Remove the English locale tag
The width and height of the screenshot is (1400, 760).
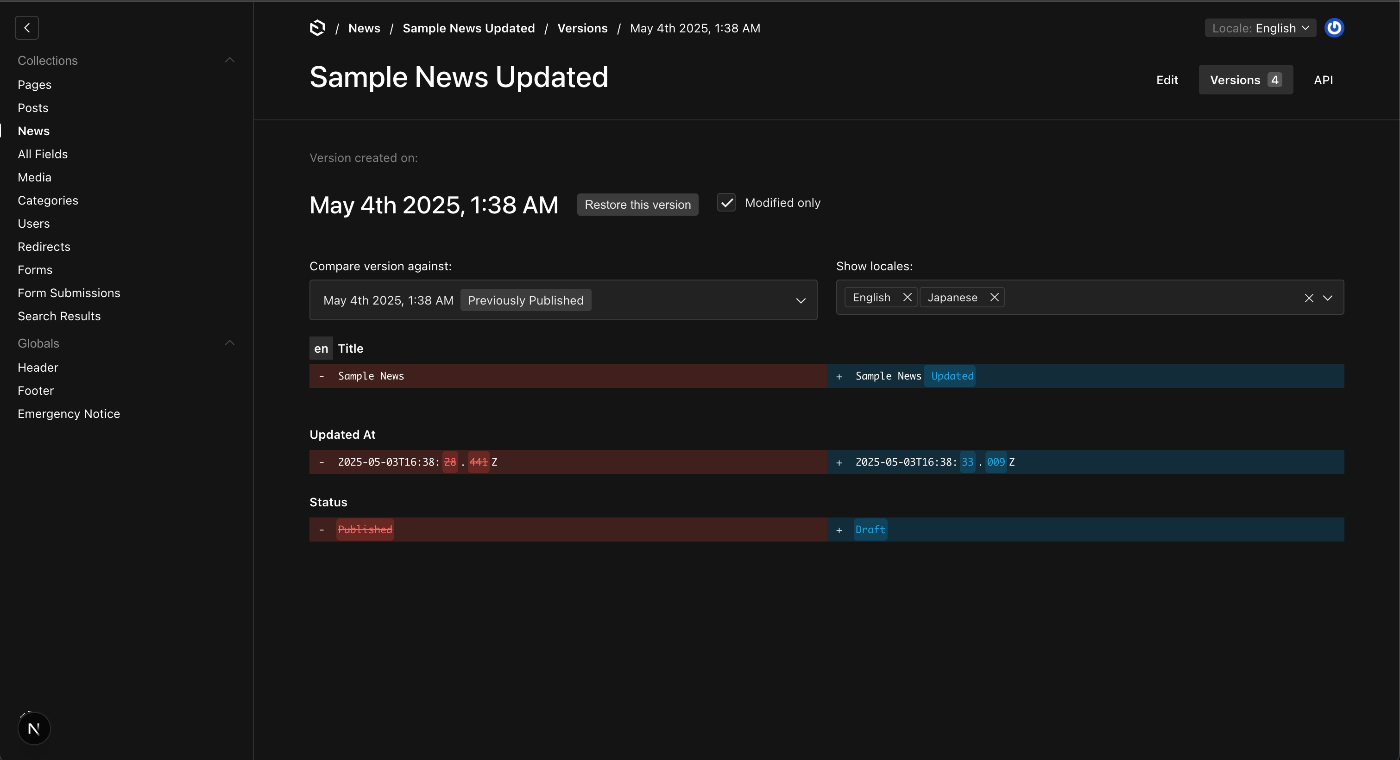[x=907, y=297]
